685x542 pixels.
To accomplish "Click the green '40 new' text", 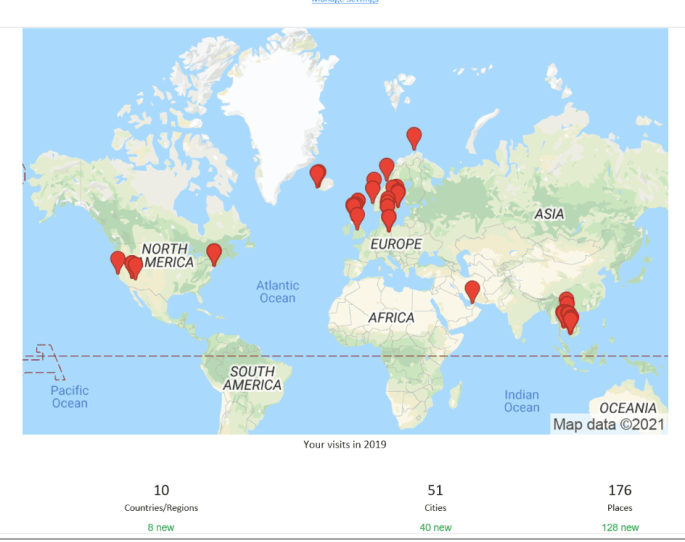I will (435, 527).
